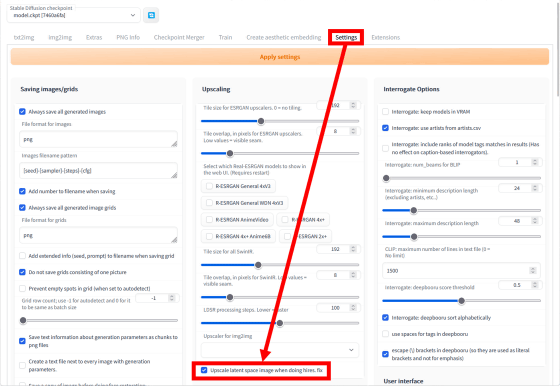Click the File format for grids field
Screen dimensions: 560x386
(98, 235)
